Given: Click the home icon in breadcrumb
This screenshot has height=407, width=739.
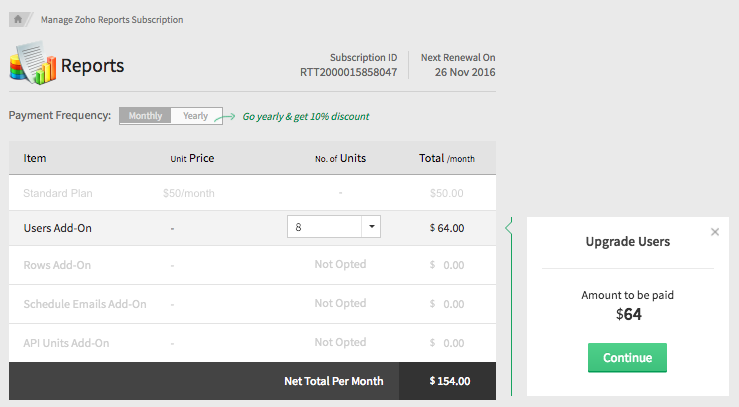Looking at the screenshot, I should click(x=18, y=19).
